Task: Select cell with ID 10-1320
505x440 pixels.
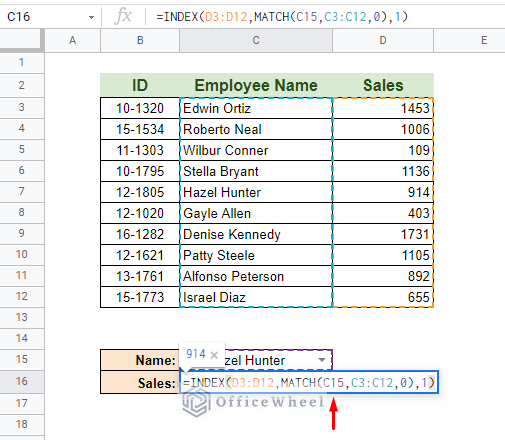Action: coord(140,108)
